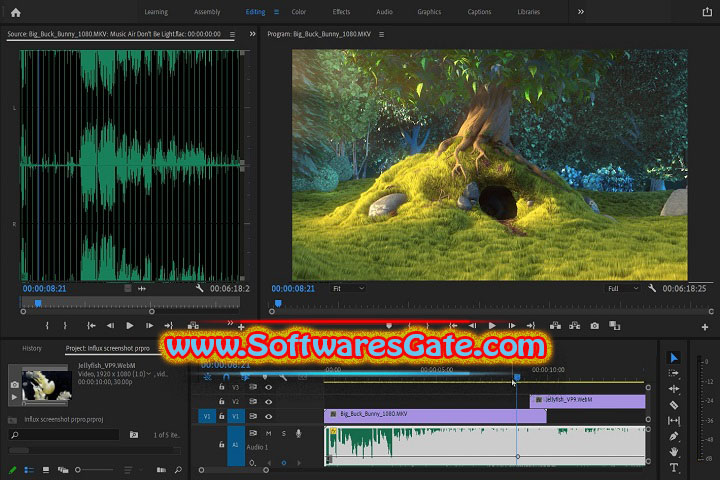Switch to the Audio workspace
This screenshot has width=720, height=480.
pos(384,12)
